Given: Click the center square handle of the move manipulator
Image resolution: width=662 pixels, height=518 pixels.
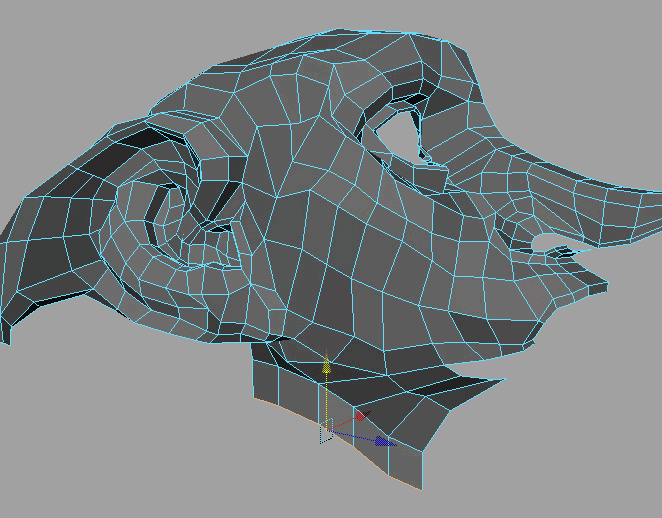Looking at the screenshot, I should [x=325, y=431].
